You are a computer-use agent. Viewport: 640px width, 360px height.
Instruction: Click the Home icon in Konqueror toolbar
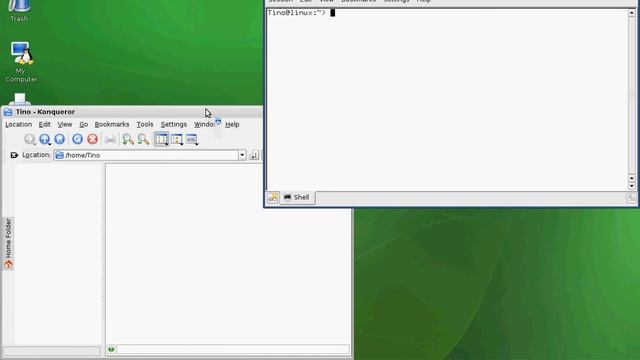click(60, 139)
